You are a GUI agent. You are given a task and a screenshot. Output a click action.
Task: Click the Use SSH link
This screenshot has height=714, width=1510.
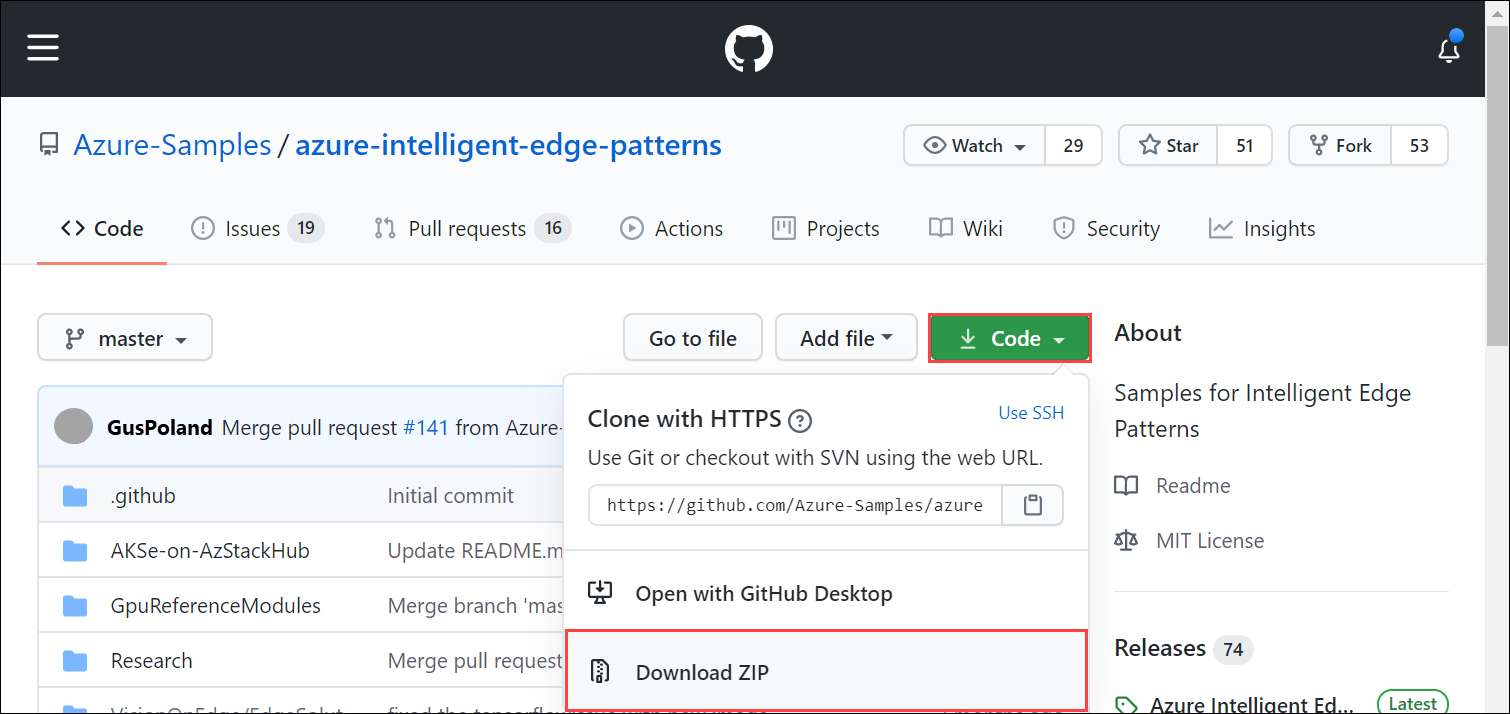pyautogui.click(x=1031, y=413)
